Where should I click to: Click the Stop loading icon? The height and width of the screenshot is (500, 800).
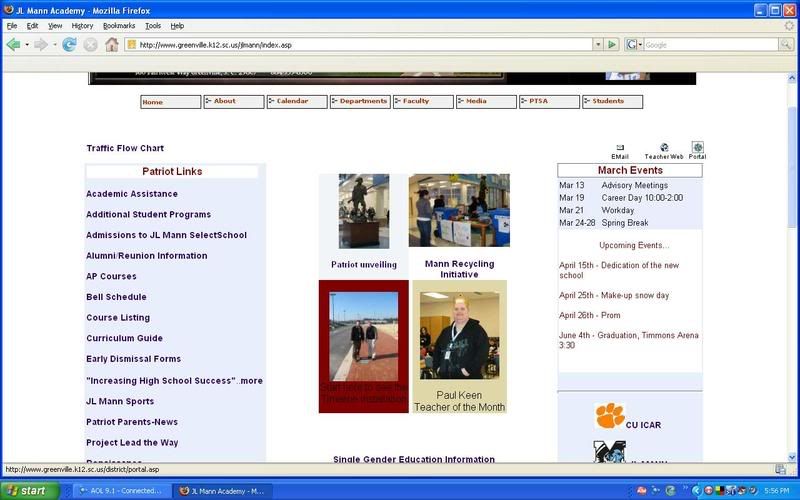(90, 45)
